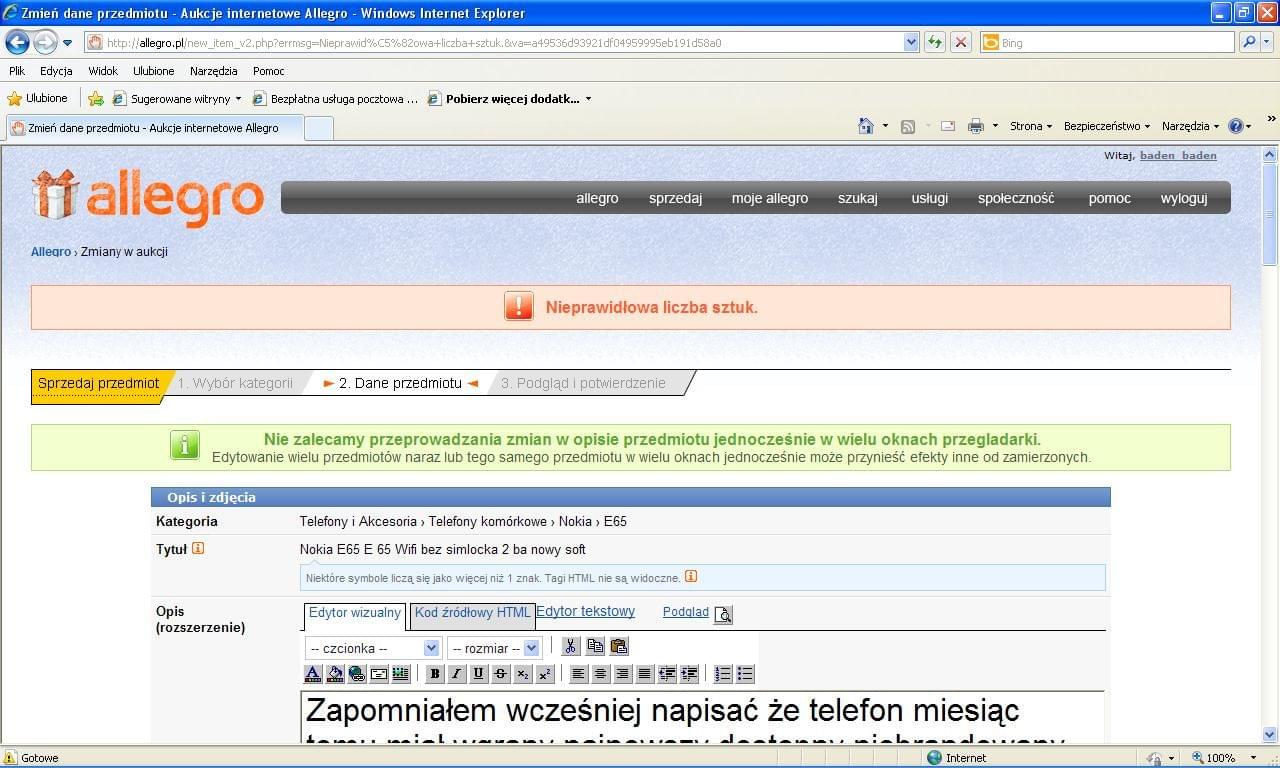Click the decrease indent icon

pyautogui.click(x=667, y=674)
